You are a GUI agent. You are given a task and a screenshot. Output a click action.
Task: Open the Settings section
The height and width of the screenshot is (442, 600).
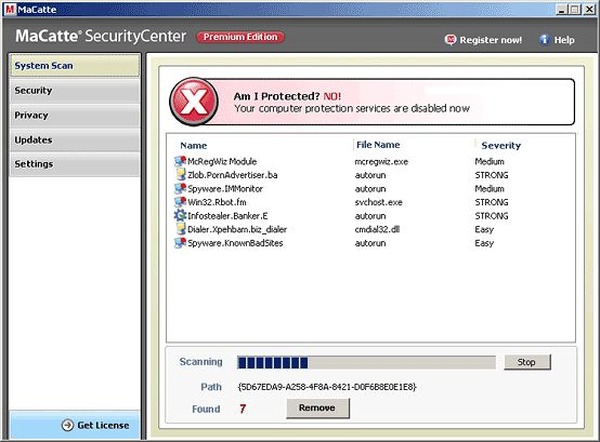pyautogui.click(x=75, y=164)
